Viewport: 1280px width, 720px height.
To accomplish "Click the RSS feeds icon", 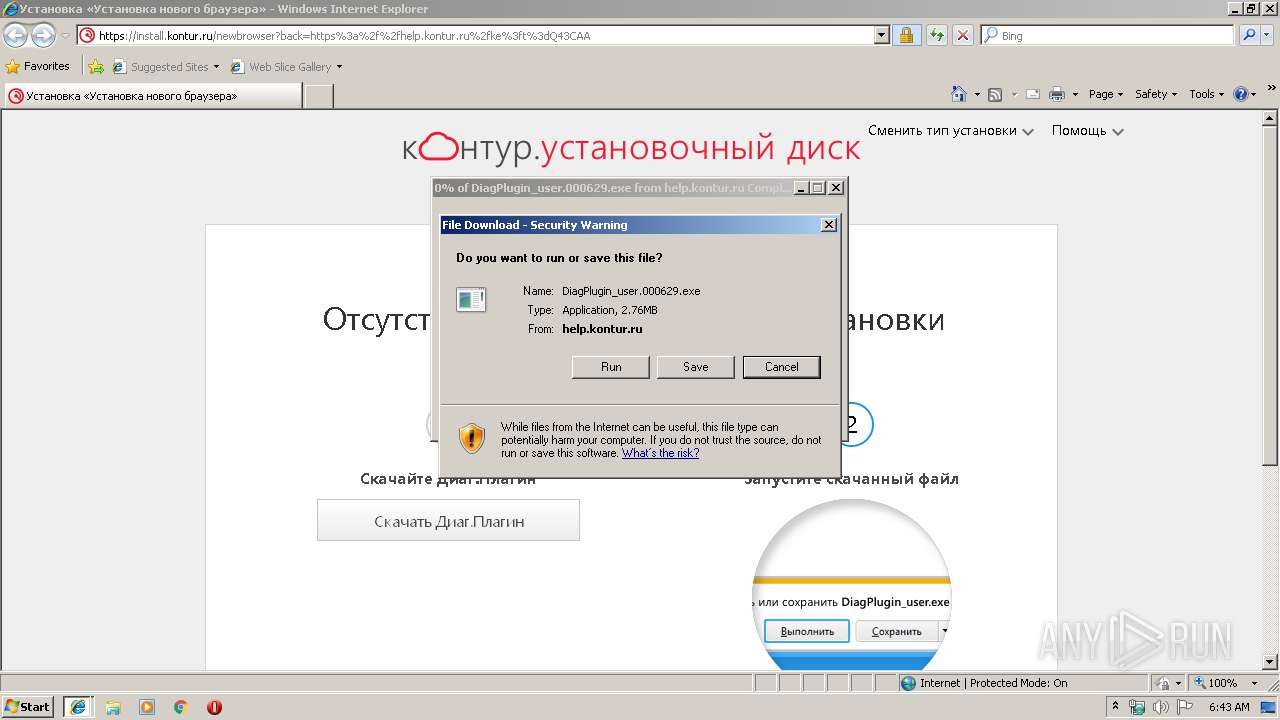I will (995, 94).
